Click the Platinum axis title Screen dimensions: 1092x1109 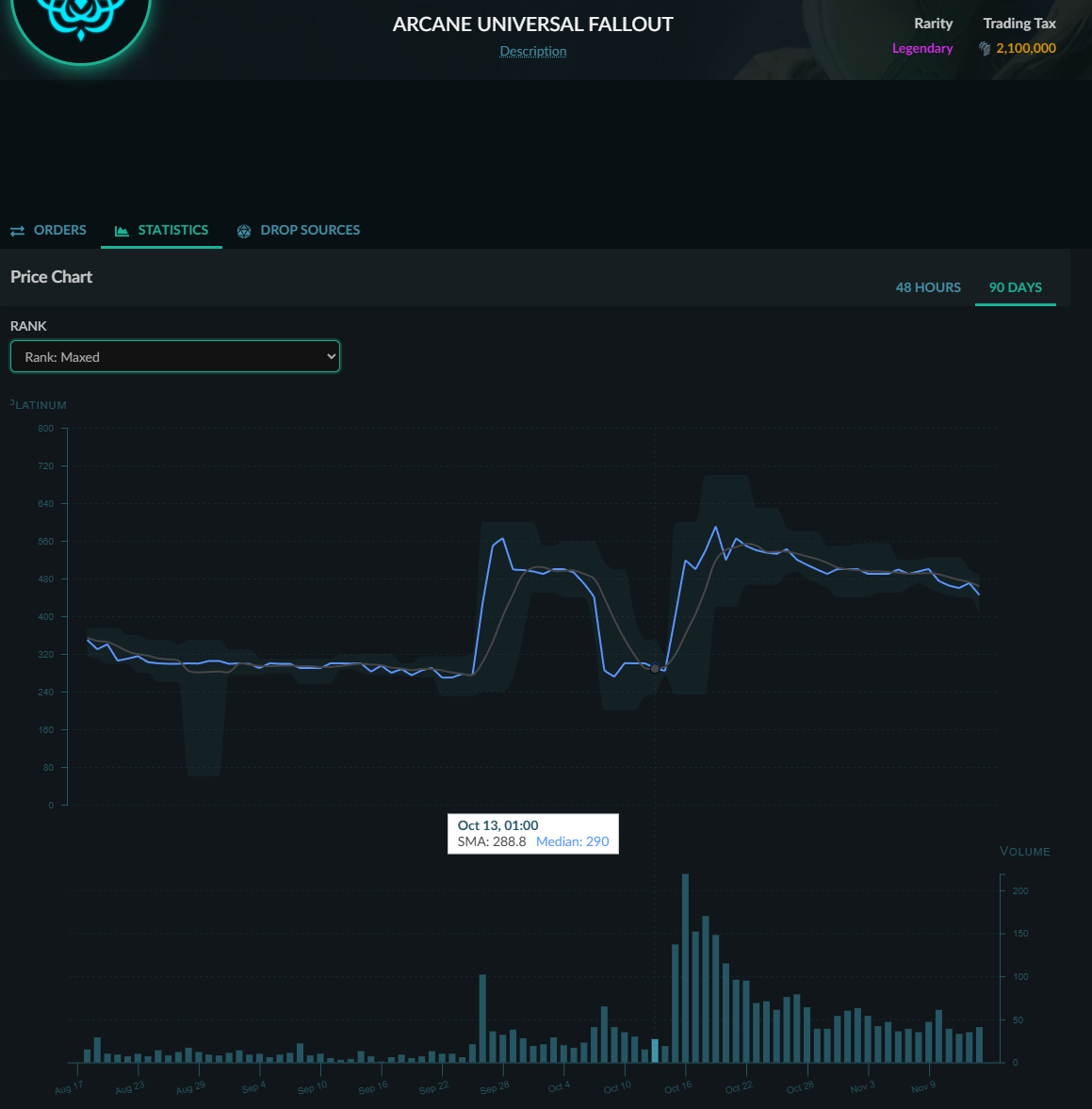point(39,404)
